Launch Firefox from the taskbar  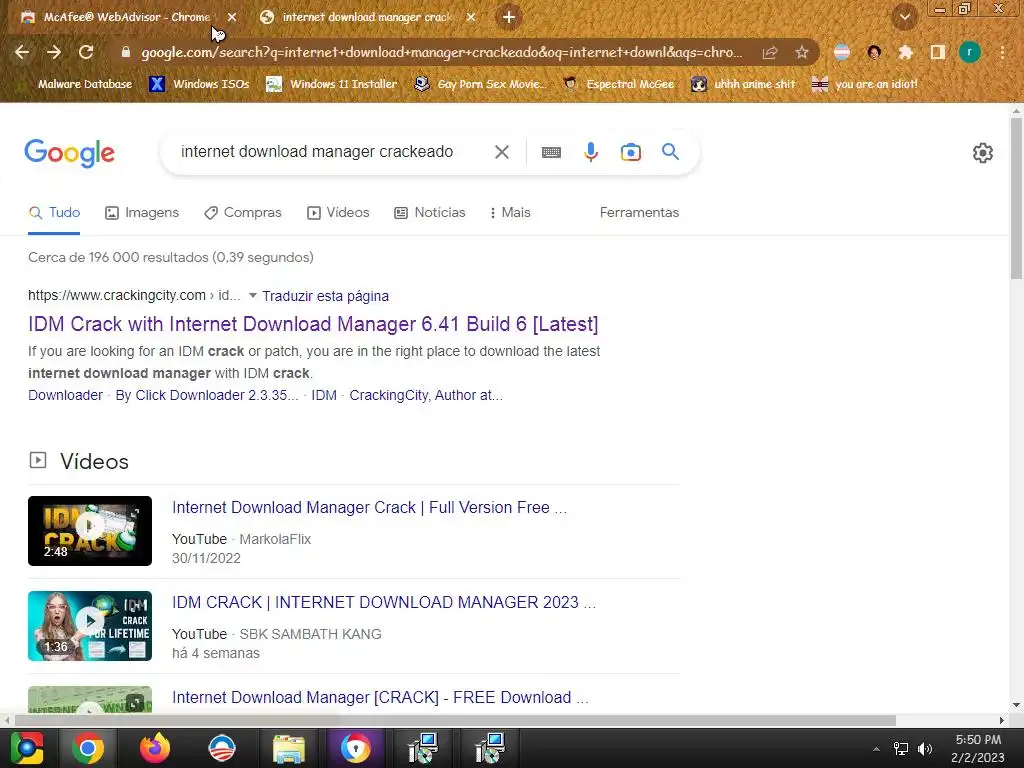(x=155, y=748)
